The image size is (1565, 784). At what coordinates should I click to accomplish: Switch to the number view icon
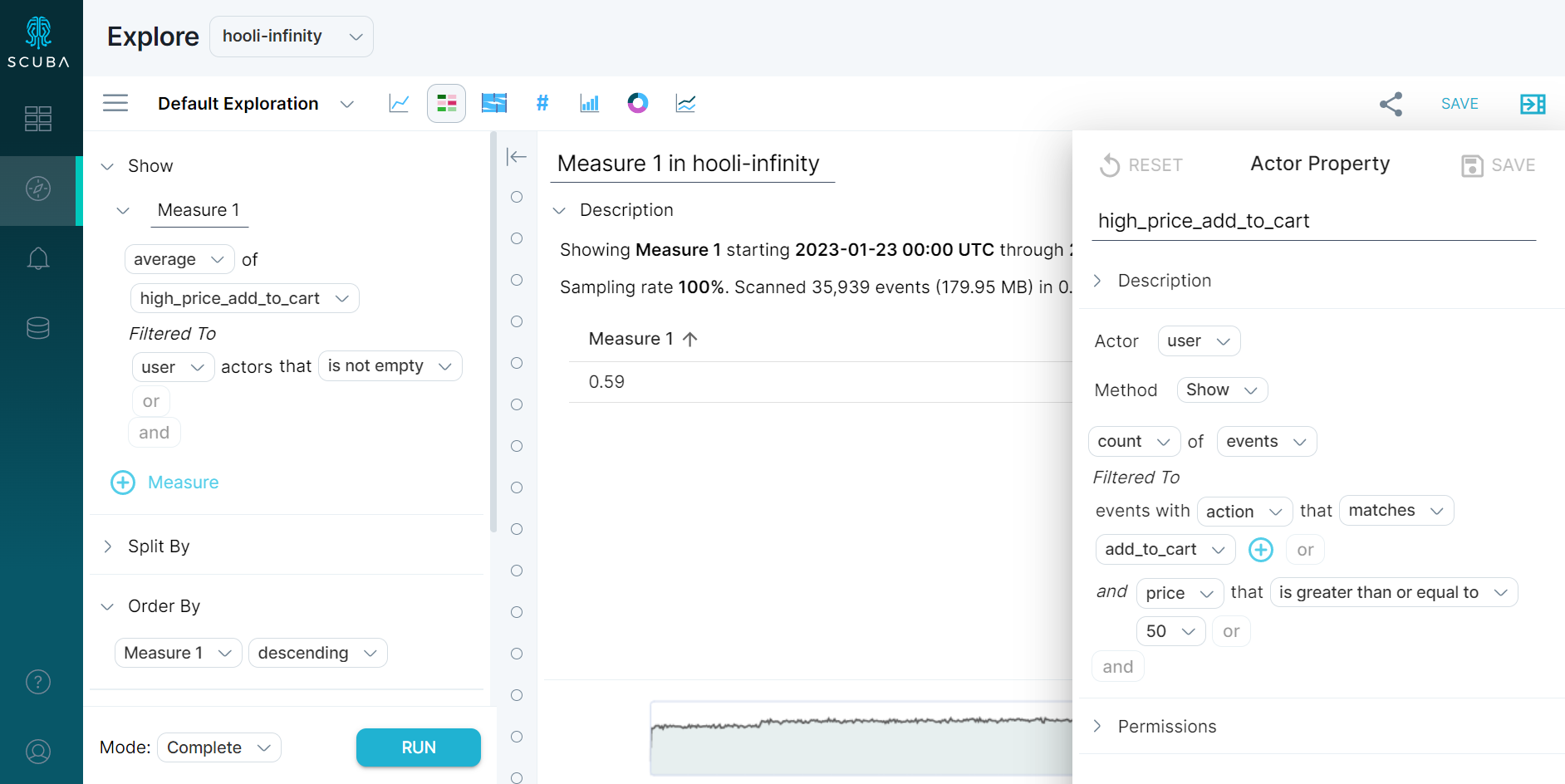coord(542,103)
